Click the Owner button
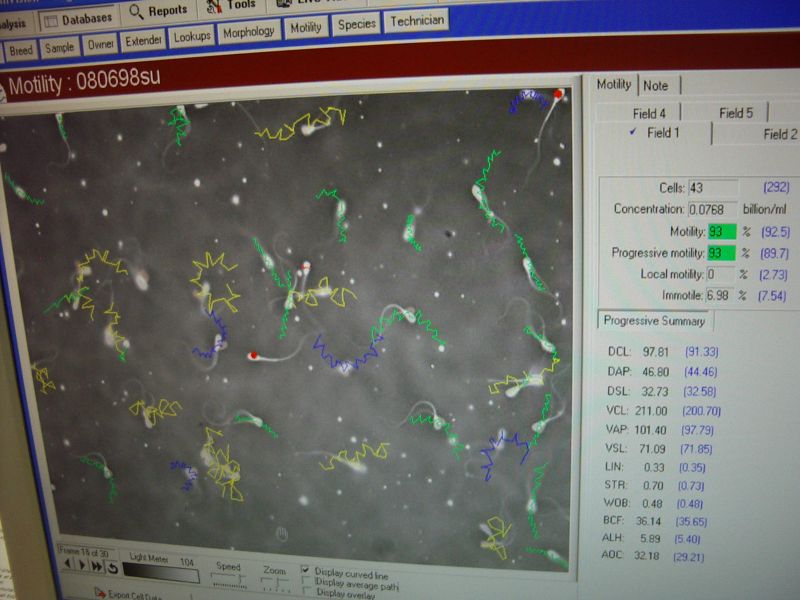The image size is (800, 600). click(101, 45)
